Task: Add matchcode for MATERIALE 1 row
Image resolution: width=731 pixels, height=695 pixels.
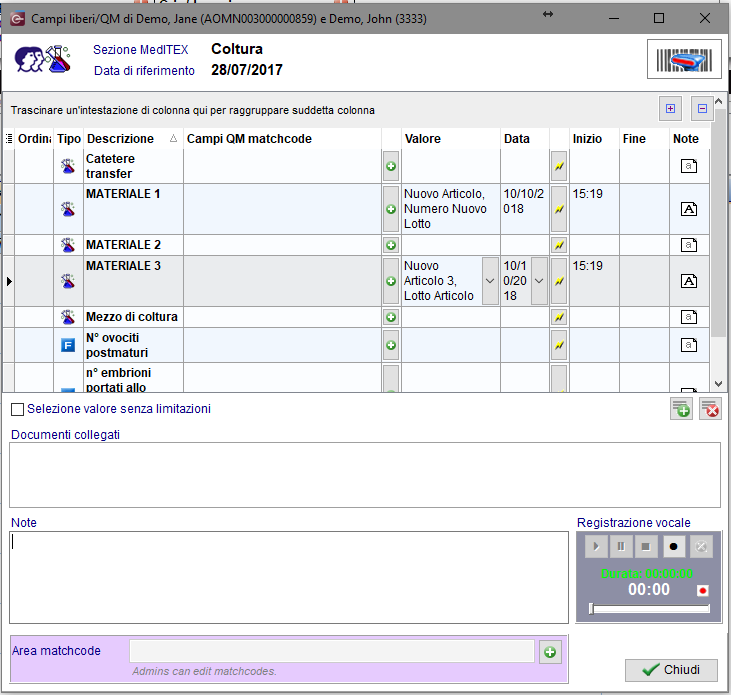Action: click(x=391, y=209)
